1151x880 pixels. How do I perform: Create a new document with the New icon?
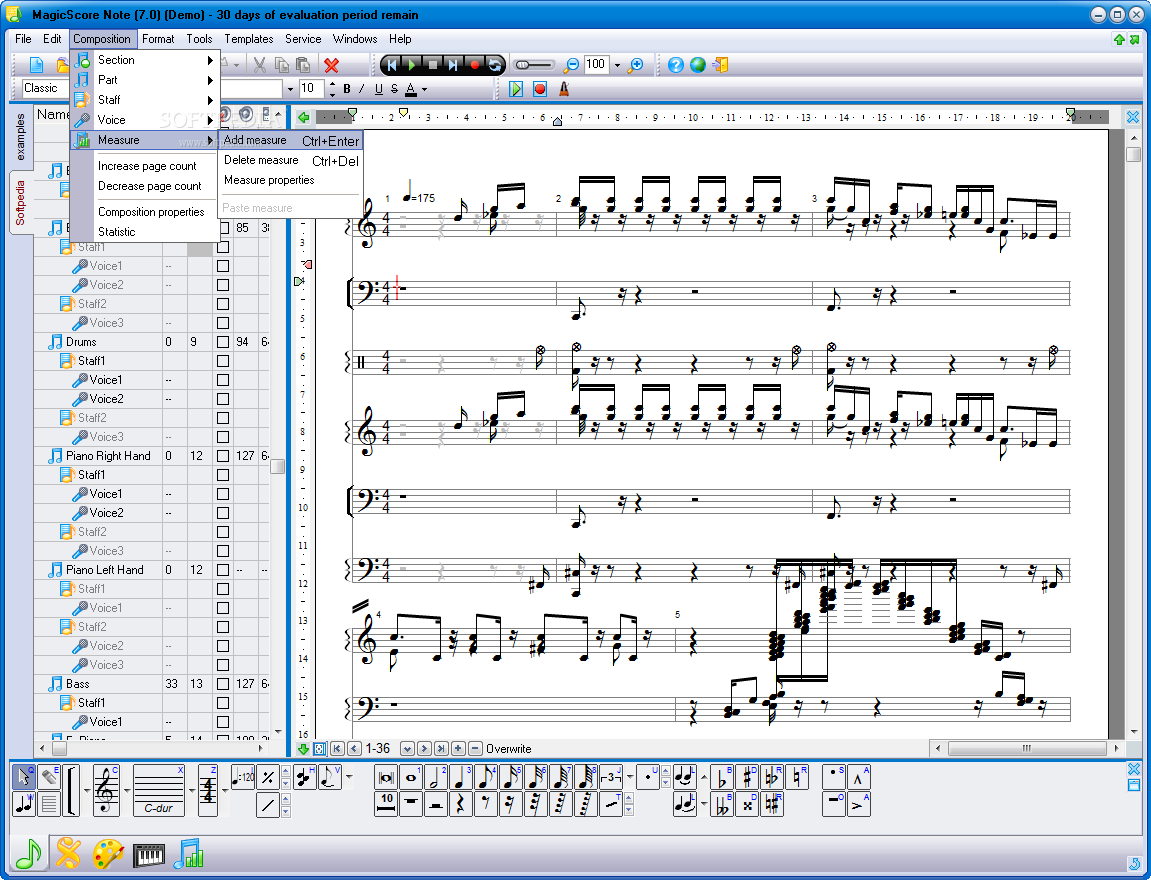coord(36,65)
